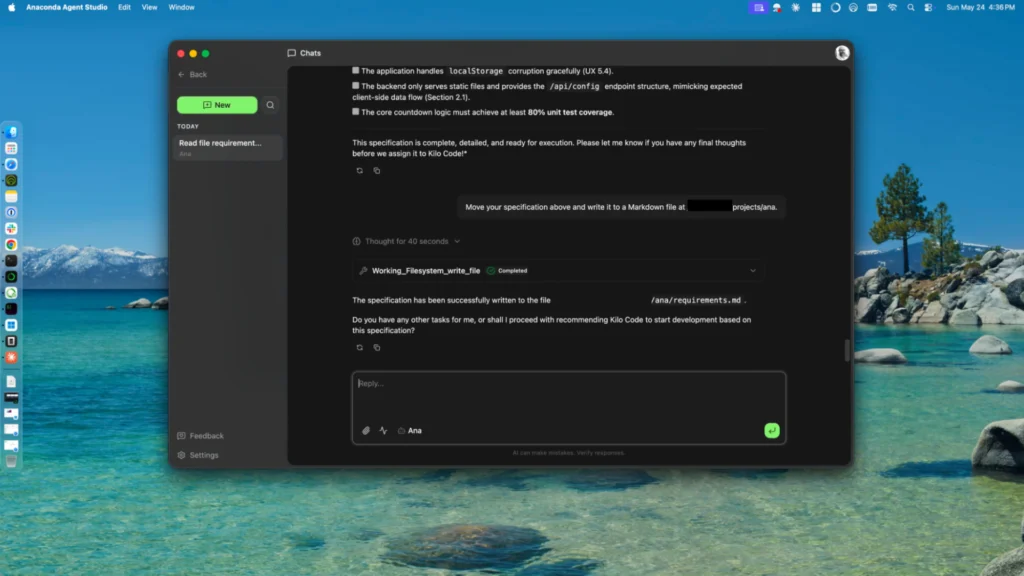Screen dimensions: 1024x576
Task: Open Trash in the Dock
Action: (x=11, y=461)
